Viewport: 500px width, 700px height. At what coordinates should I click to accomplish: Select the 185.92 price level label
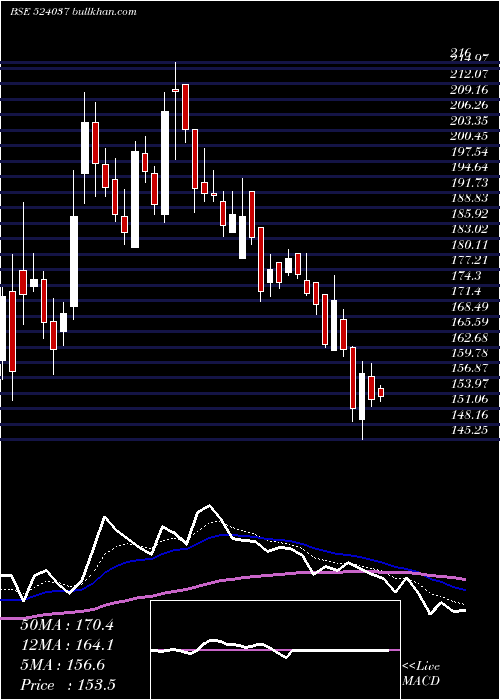click(469, 213)
